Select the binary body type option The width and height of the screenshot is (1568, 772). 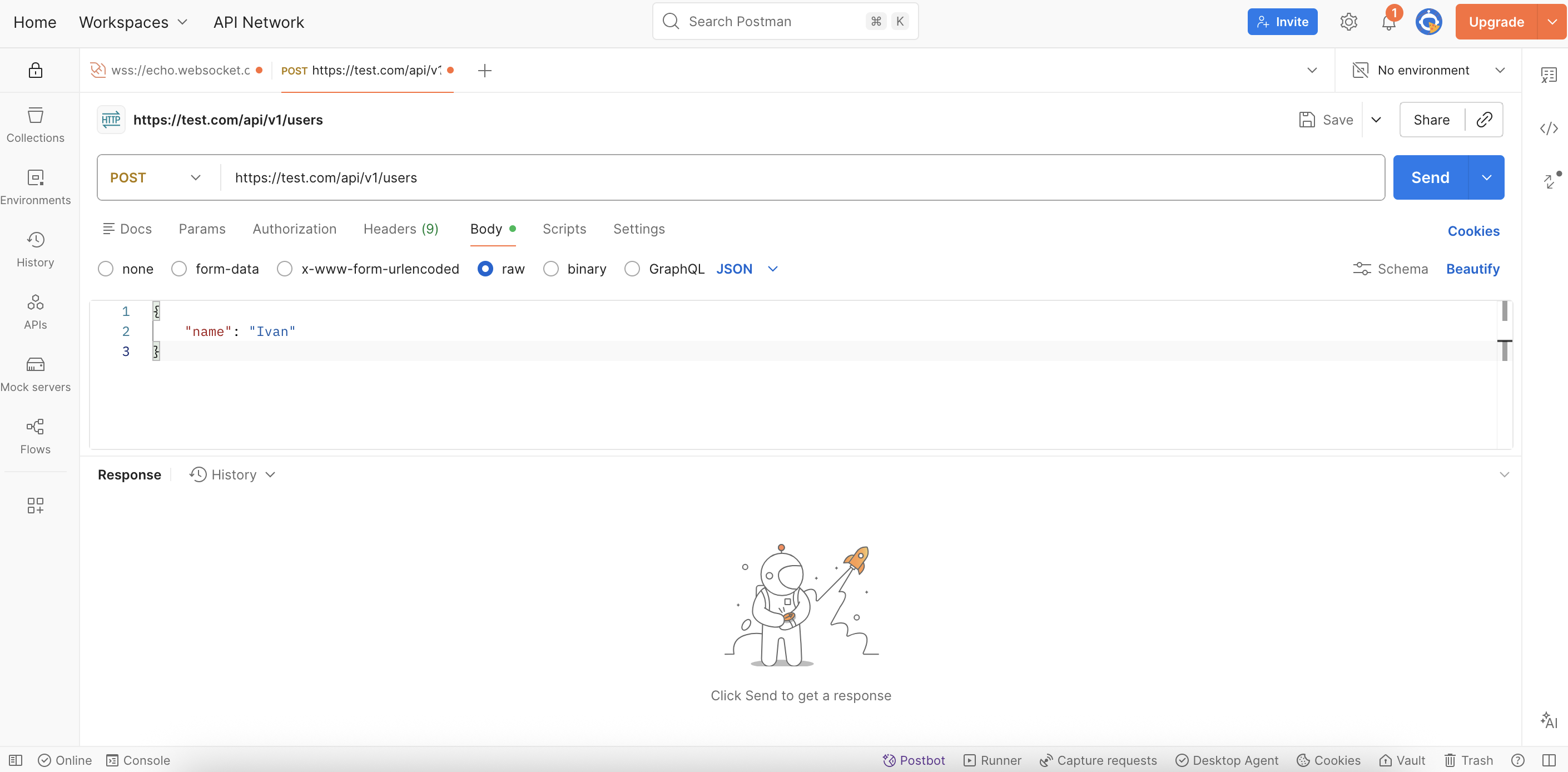(551, 269)
